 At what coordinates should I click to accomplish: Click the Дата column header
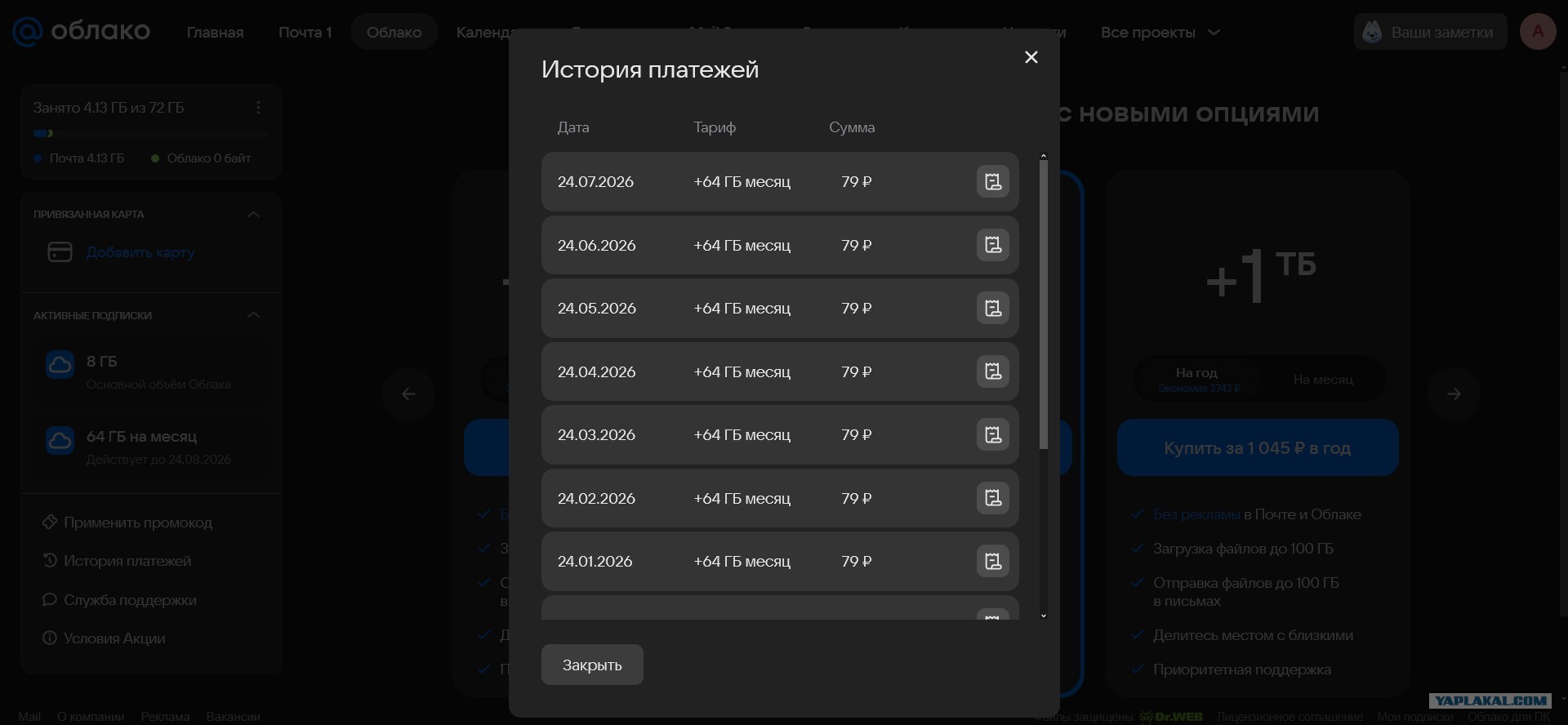pyautogui.click(x=573, y=127)
